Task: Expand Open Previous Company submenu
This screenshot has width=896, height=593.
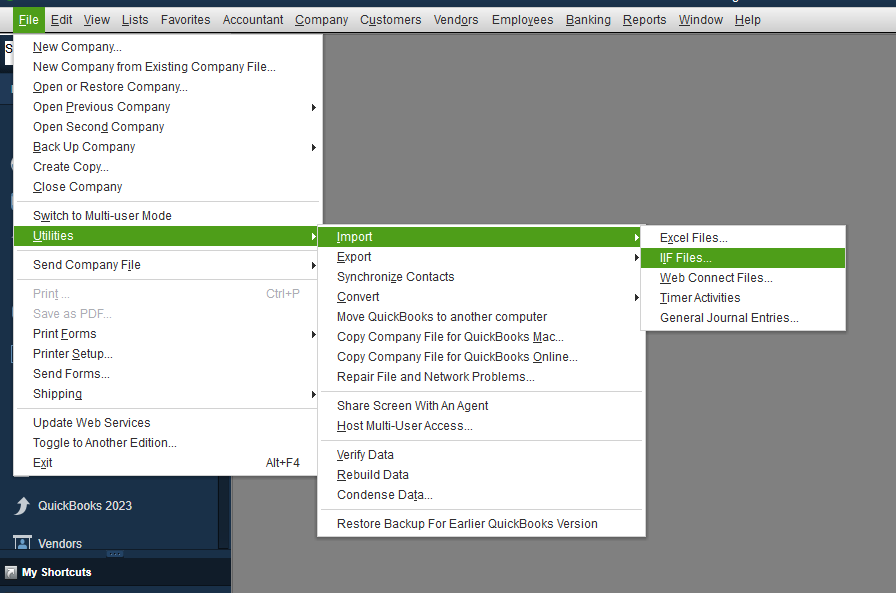Action: click(x=166, y=107)
